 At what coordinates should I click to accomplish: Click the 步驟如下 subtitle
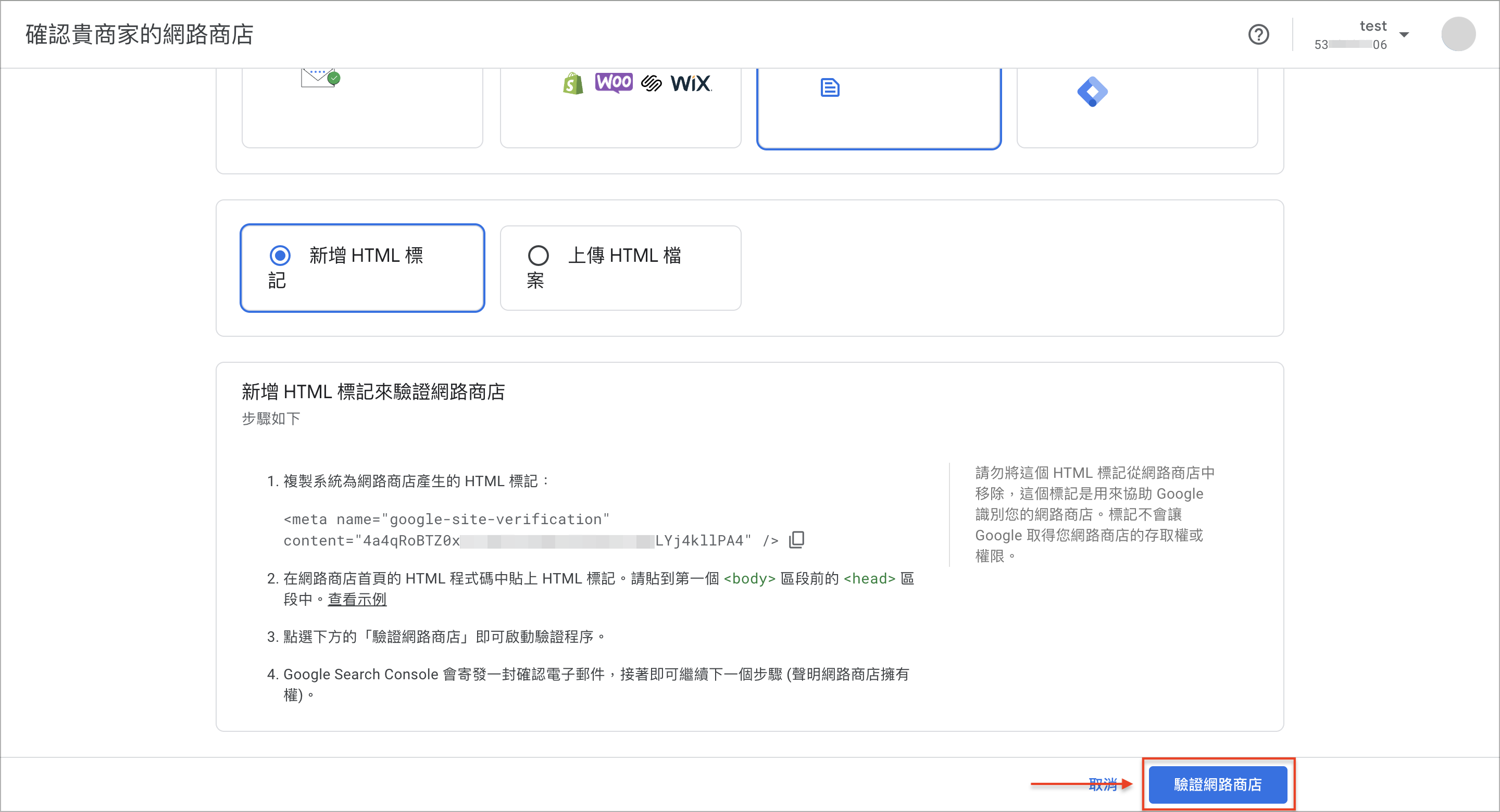[271, 418]
